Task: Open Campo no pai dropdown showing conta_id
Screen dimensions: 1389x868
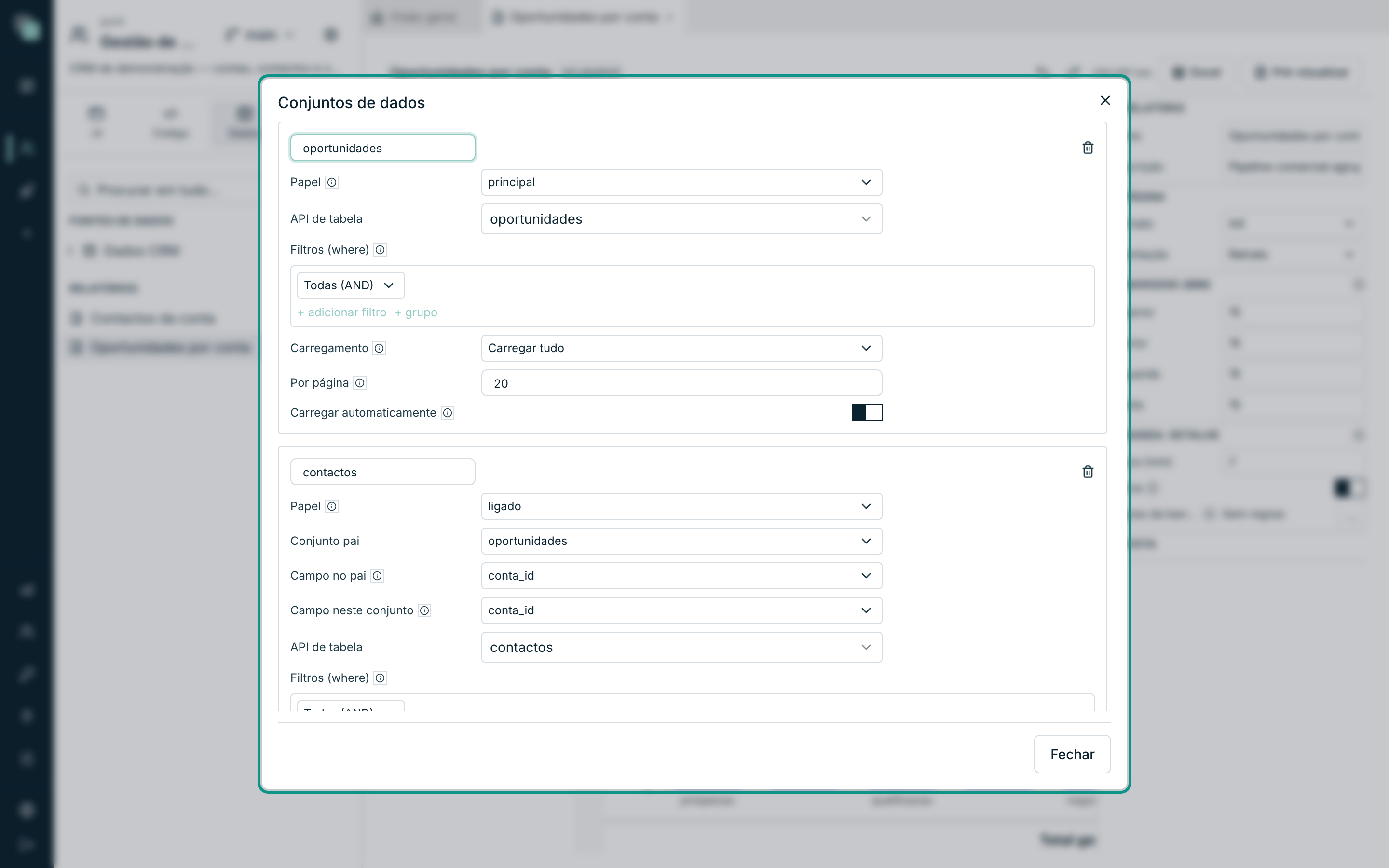Action: (681, 576)
